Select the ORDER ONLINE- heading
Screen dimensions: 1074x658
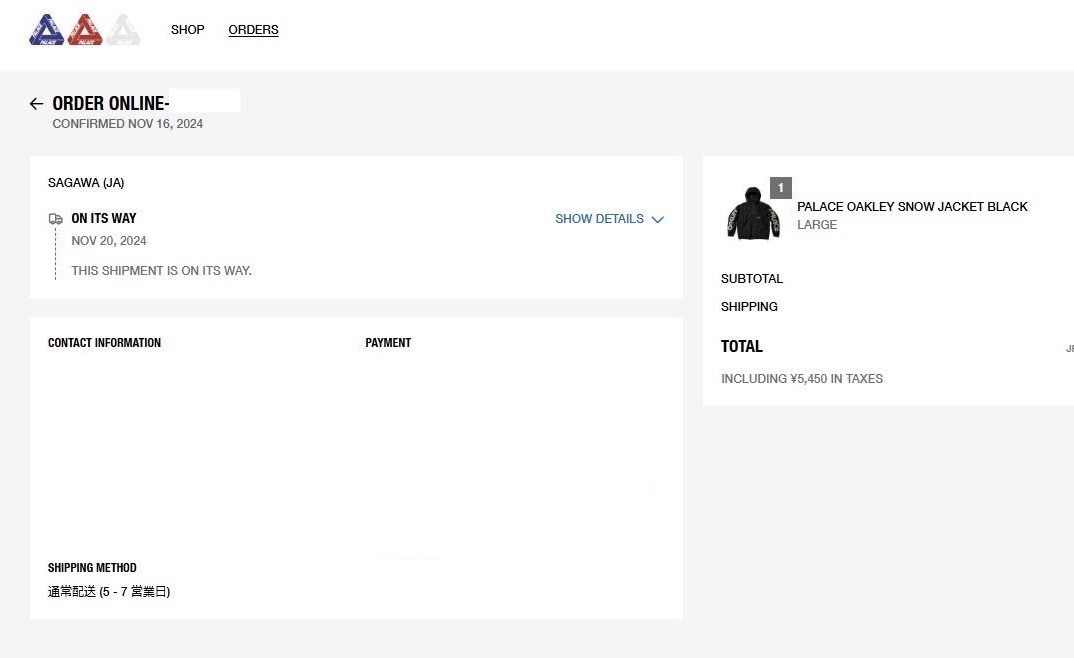point(111,103)
